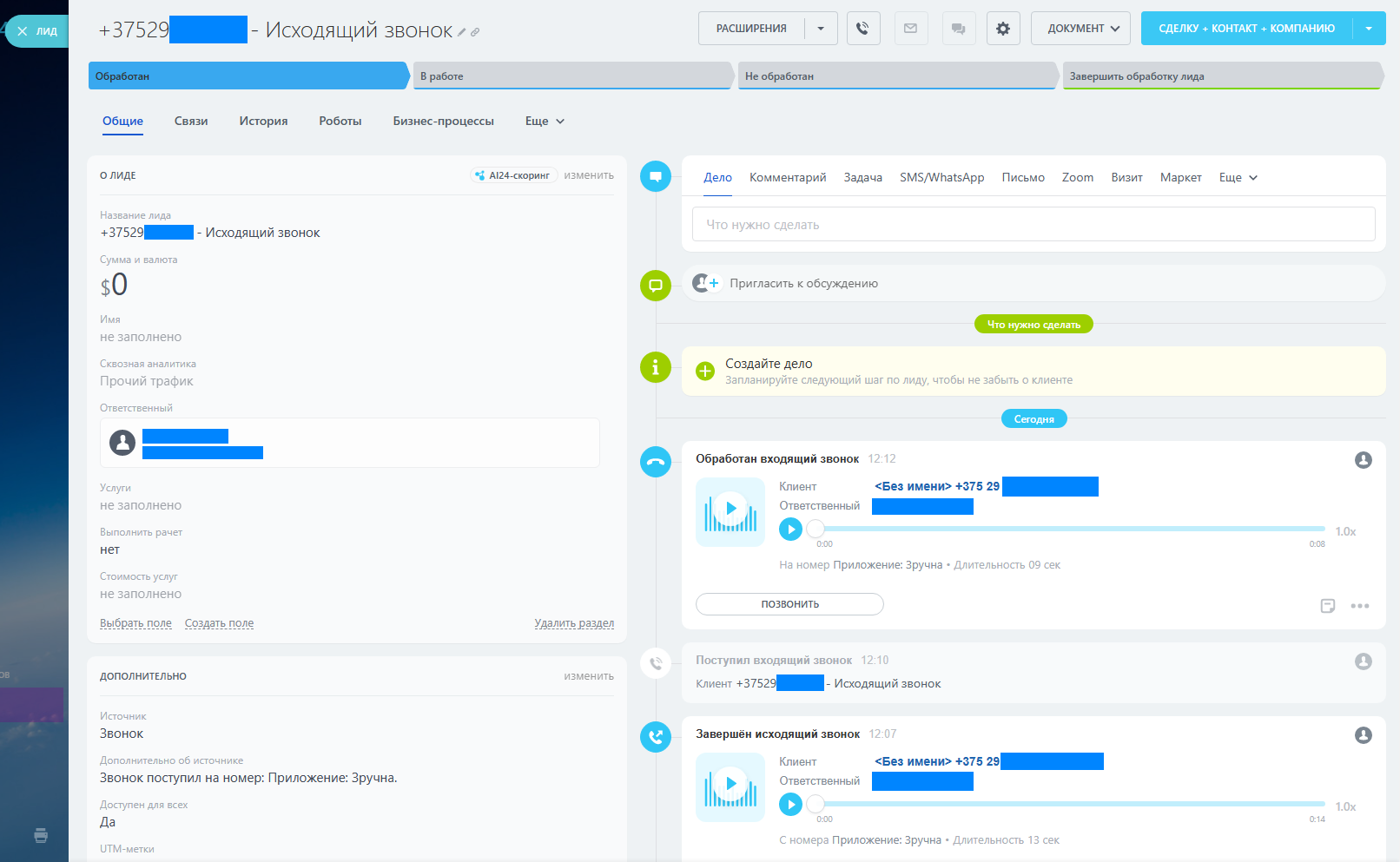The image size is (1400, 862).
Task: Play the 12:07 outgoing call recording
Action: [790, 805]
